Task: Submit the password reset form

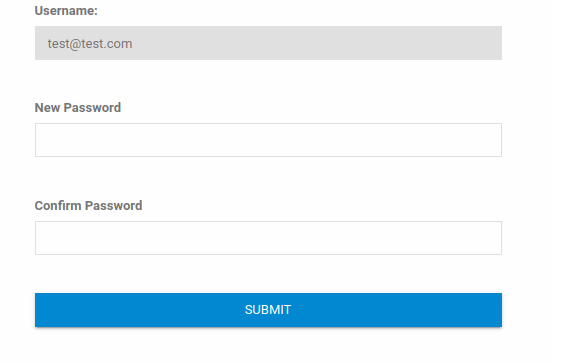Action: click(268, 310)
